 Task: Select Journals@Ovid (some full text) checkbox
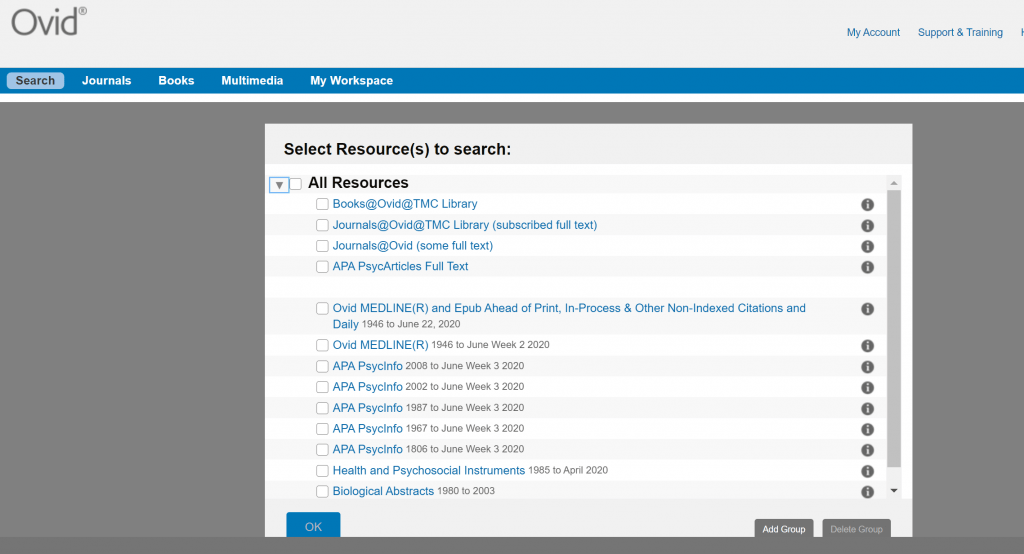pyautogui.click(x=322, y=246)
